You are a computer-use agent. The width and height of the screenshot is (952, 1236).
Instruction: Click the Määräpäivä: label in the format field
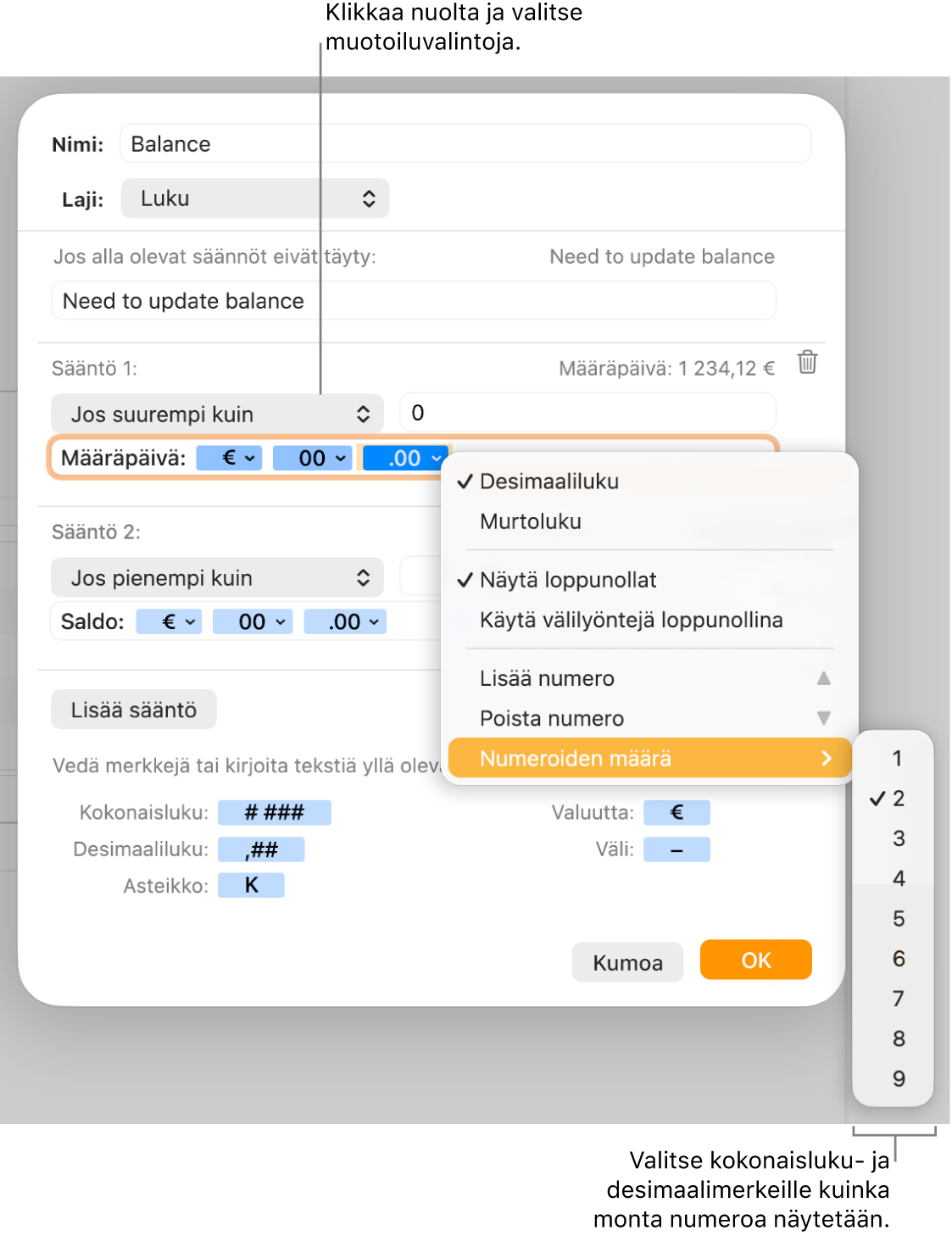coord(124,458)
